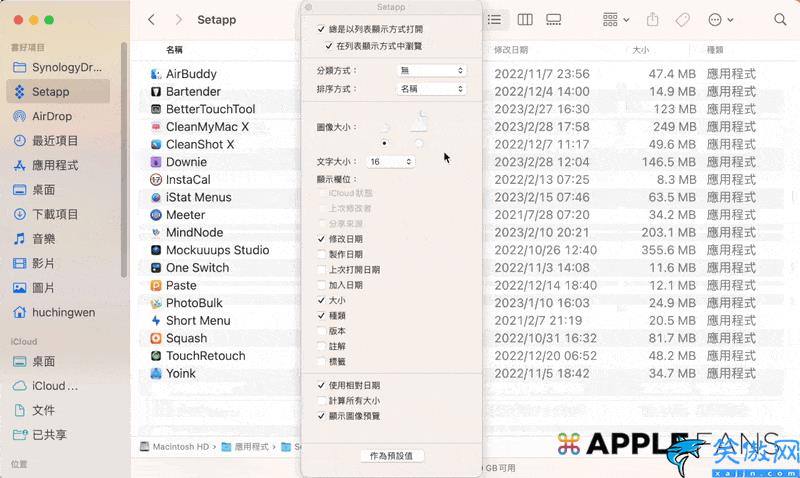Select the large icon size radio button
Viewport: 800px width, 478px height.
[419, 143]
